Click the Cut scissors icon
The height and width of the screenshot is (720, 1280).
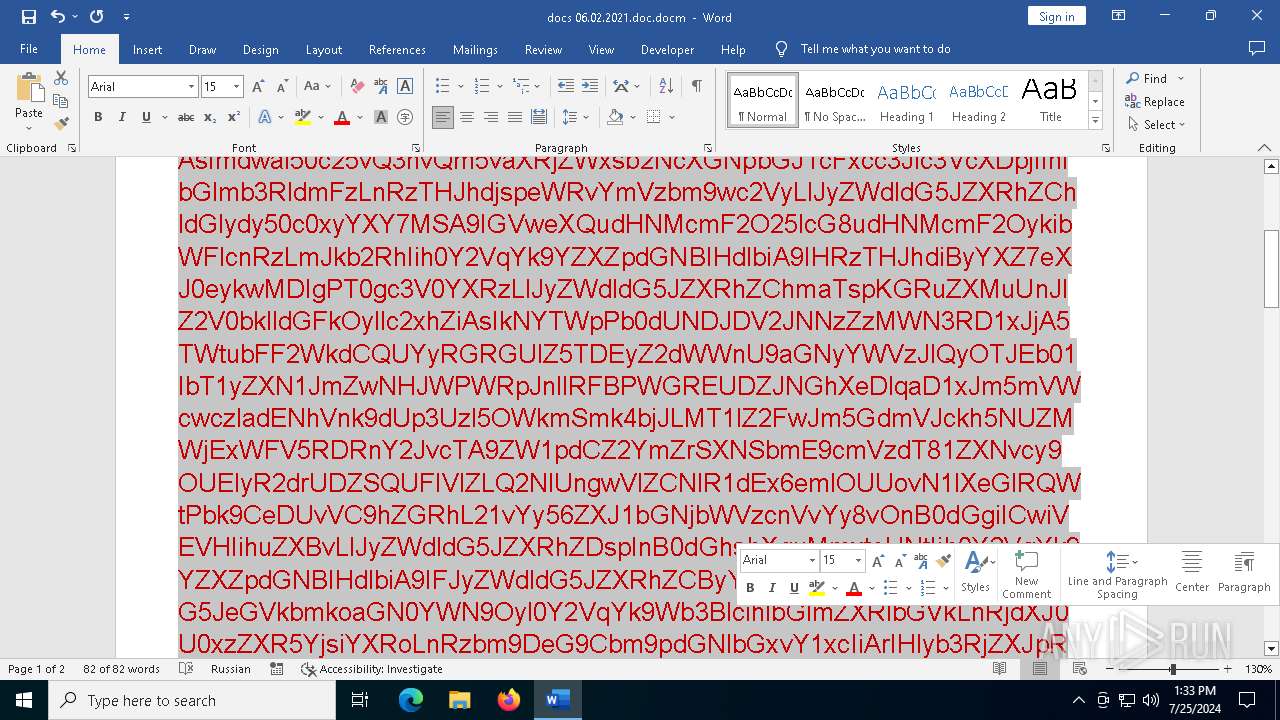point(61,78)
